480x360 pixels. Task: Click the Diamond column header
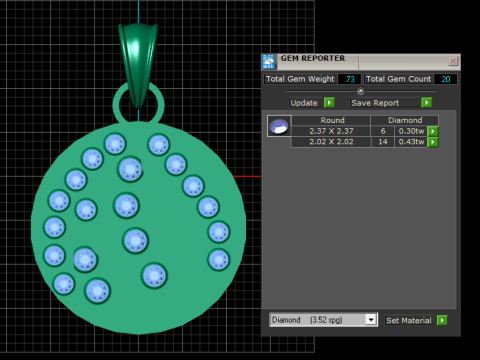405,120
